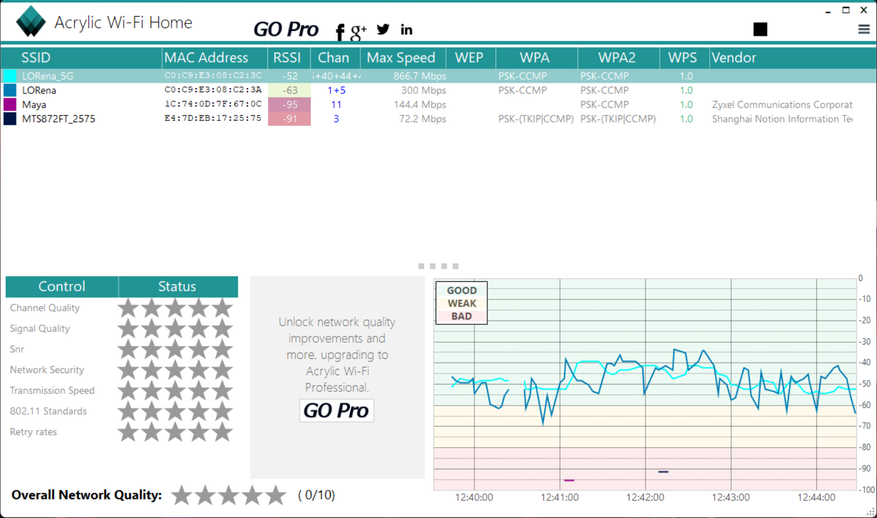Open the Google Plus icon link
Viewport: 877px width, 518px height.
point(358,32)
